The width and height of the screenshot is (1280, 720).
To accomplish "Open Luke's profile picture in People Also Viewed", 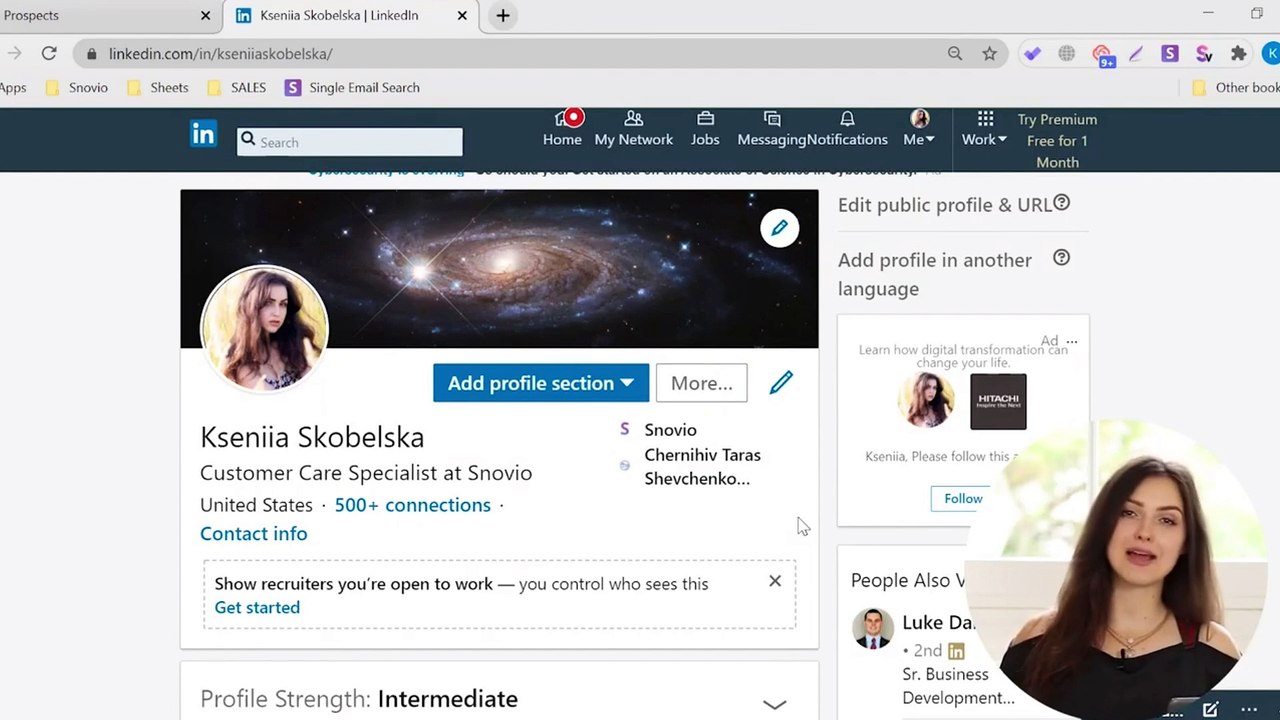I will [x=873, y=629].
